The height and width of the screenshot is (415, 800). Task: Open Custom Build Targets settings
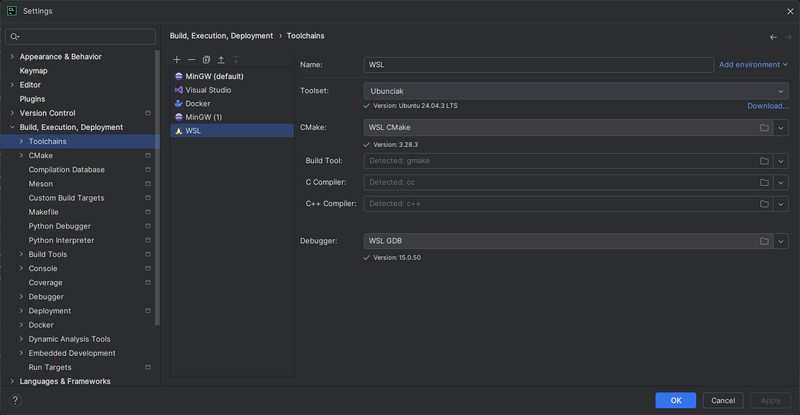pos(66,198)
